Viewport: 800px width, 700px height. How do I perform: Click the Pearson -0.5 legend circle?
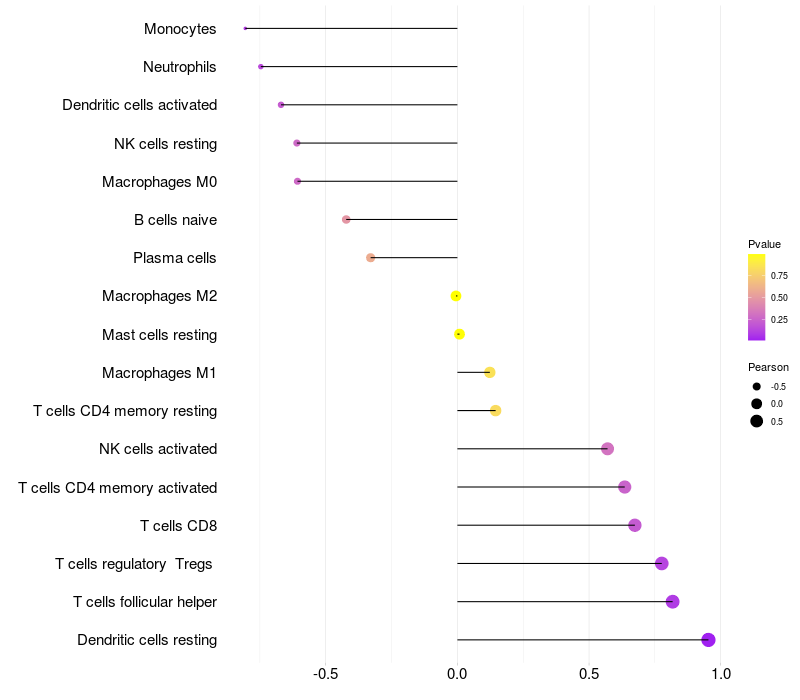pos(757,387)
